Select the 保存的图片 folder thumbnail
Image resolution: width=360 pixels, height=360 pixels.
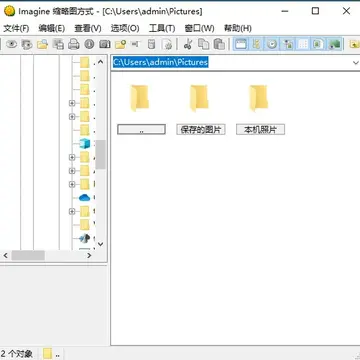click(199, 98)
